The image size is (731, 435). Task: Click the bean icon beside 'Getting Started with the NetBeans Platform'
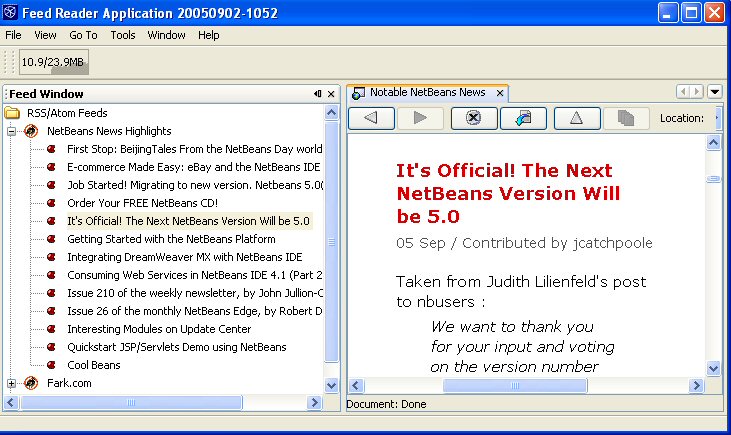click(51, 239)
